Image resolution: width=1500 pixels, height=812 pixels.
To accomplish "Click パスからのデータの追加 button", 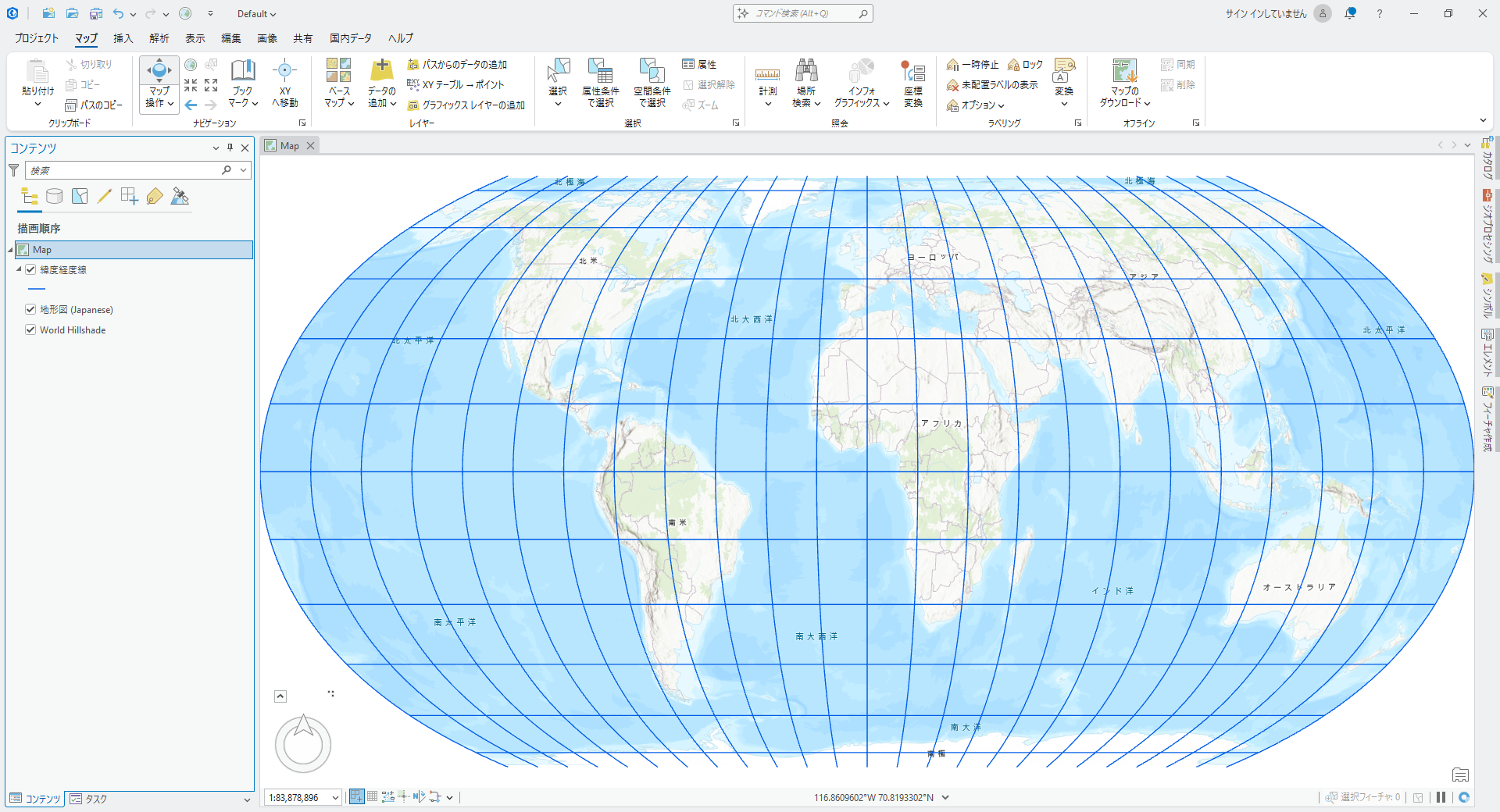I will [457, 65].
